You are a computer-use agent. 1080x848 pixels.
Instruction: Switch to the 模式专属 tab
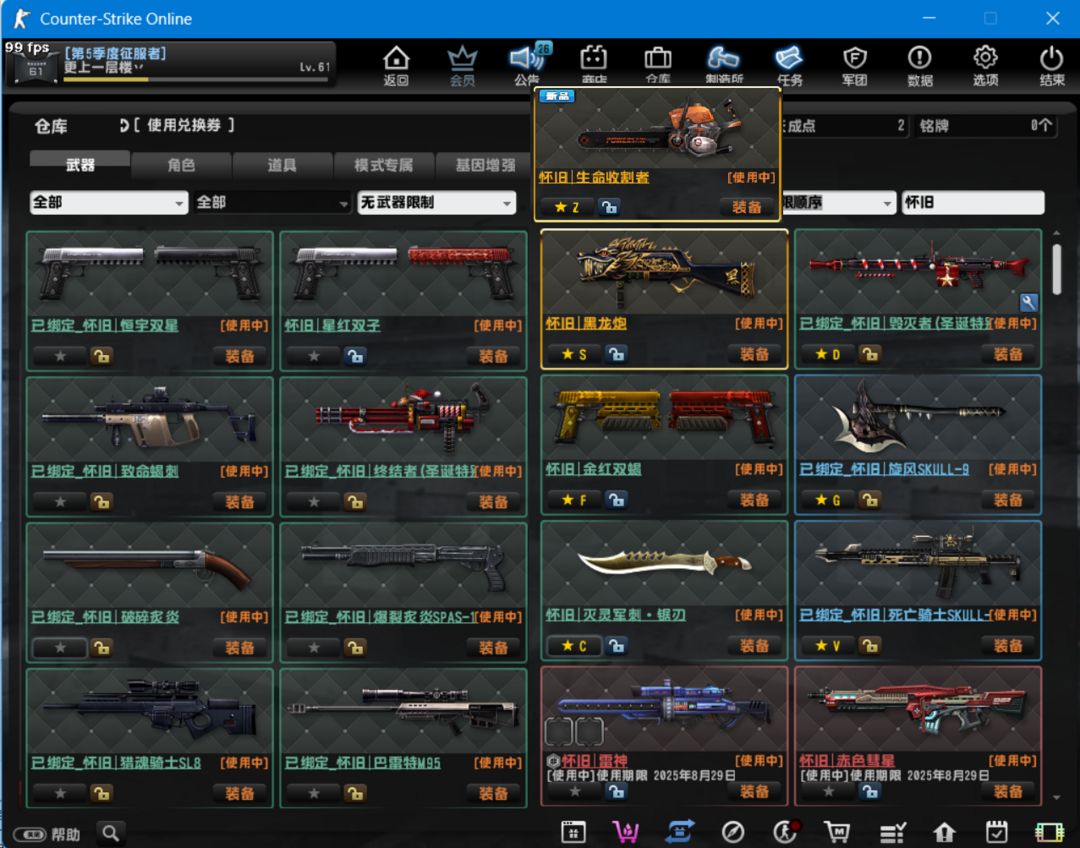click(384, 165)
